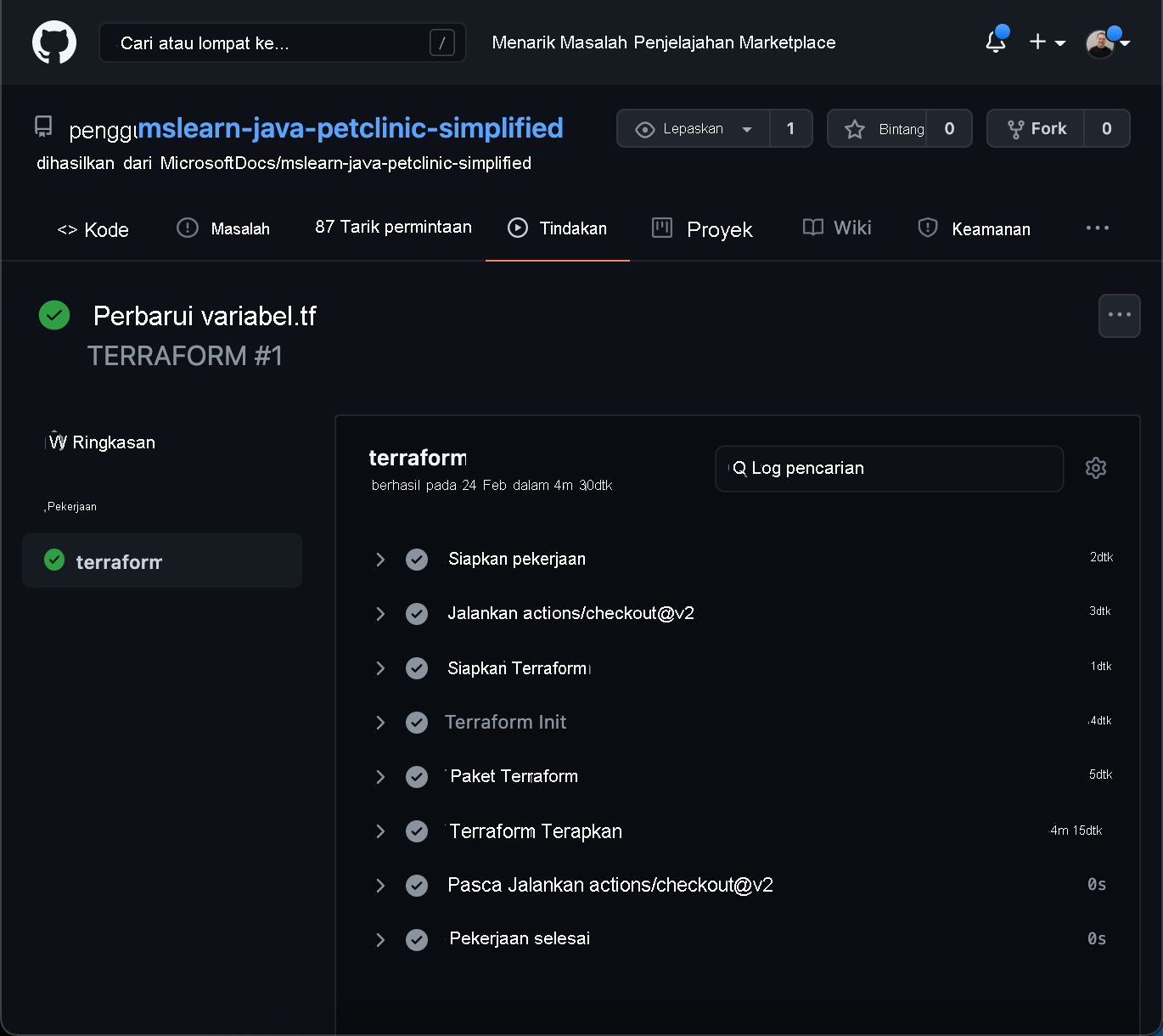Click the notifications bell icon
Viewport: 1163px width, 1036px height.
[994, 42]
